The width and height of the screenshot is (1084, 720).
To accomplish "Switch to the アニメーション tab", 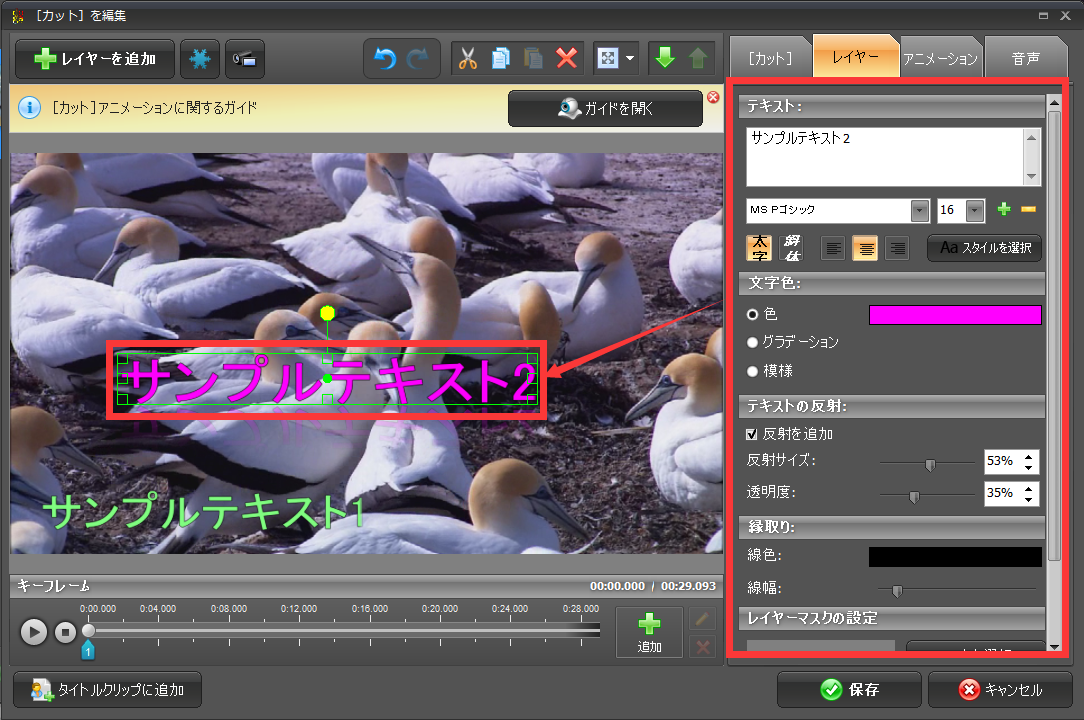I will (940, 56).
